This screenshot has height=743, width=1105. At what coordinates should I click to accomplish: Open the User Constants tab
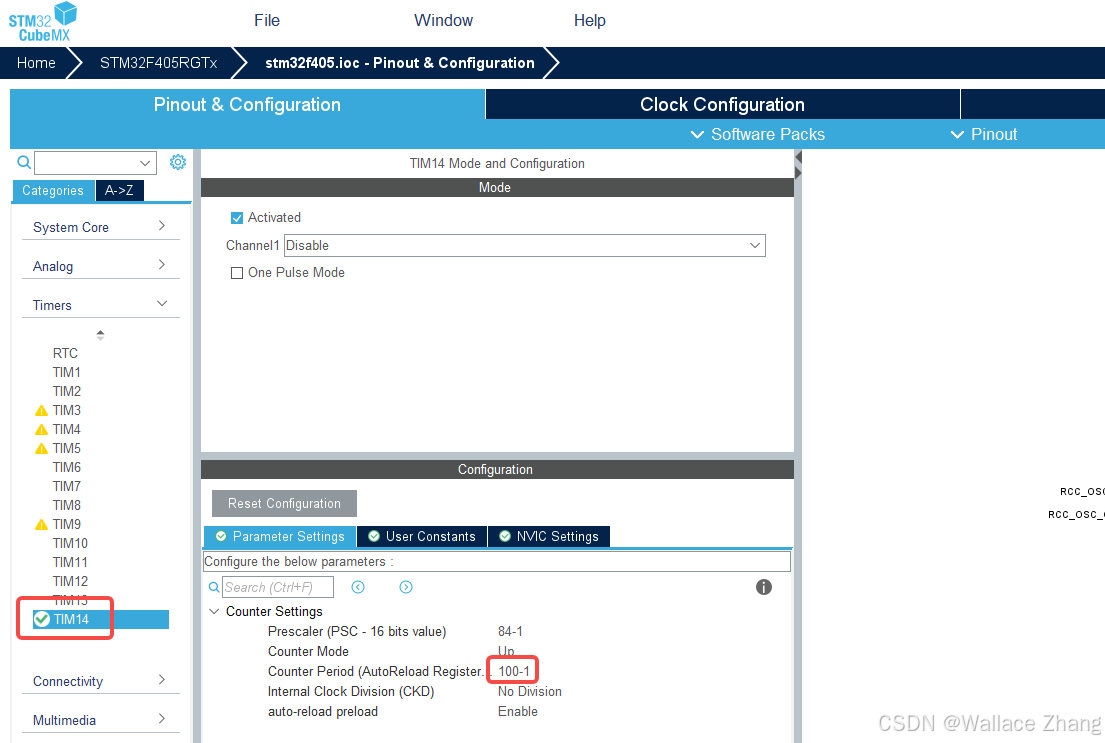(422, 536)
